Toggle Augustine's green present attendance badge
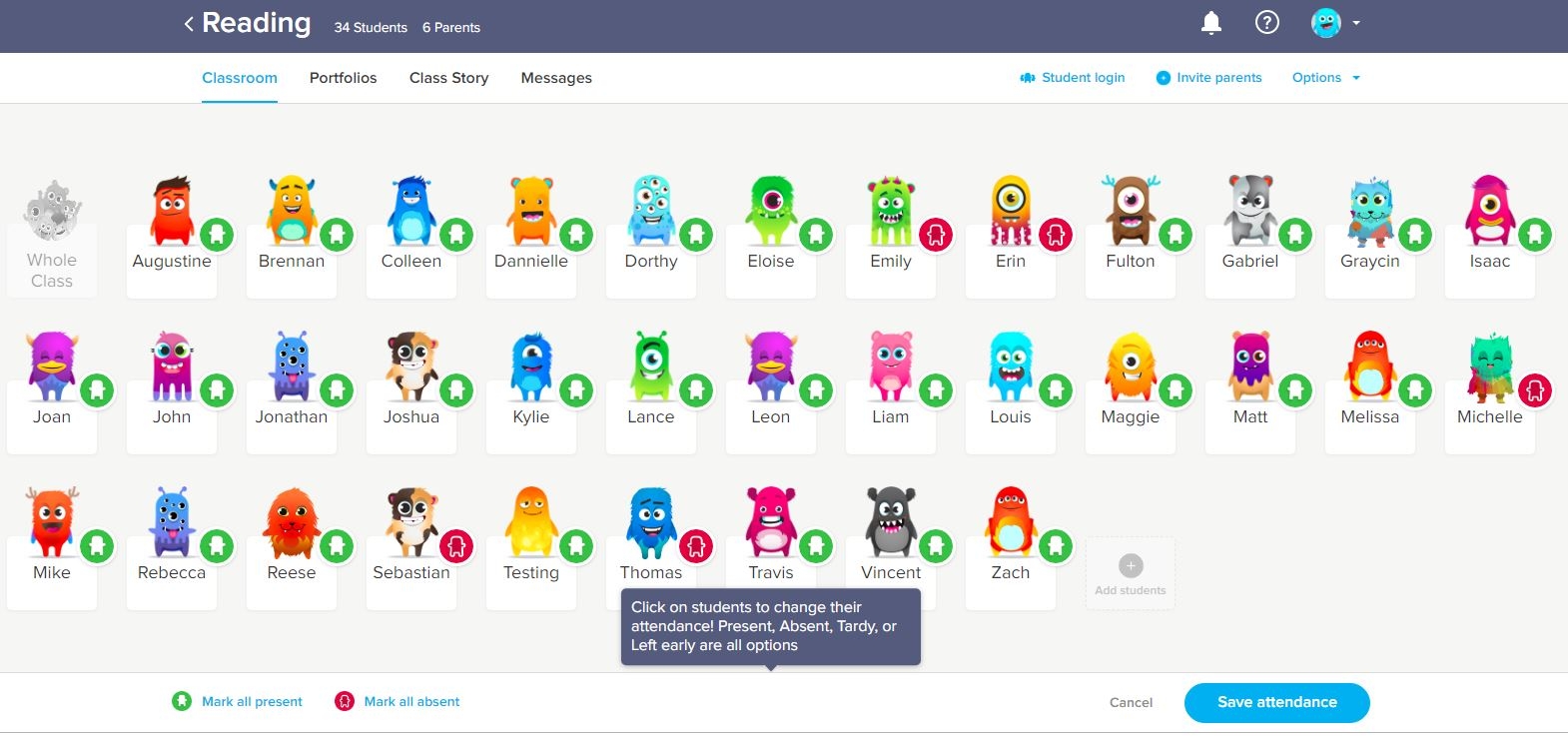This screenshot has height=737, width=1568. point(217,235)
